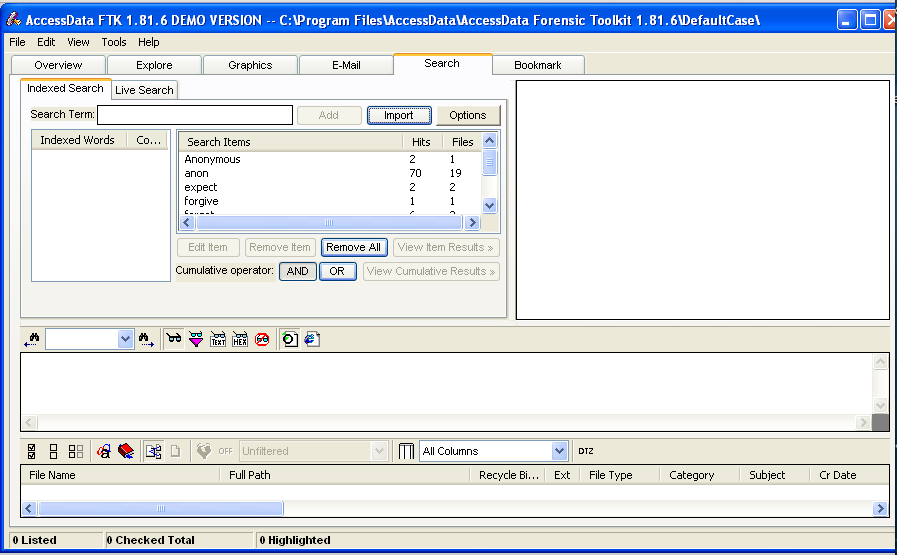This screenshot has width=897, height=555.
Task: Click the Indexed Words column header
Action: click(79, 140)
